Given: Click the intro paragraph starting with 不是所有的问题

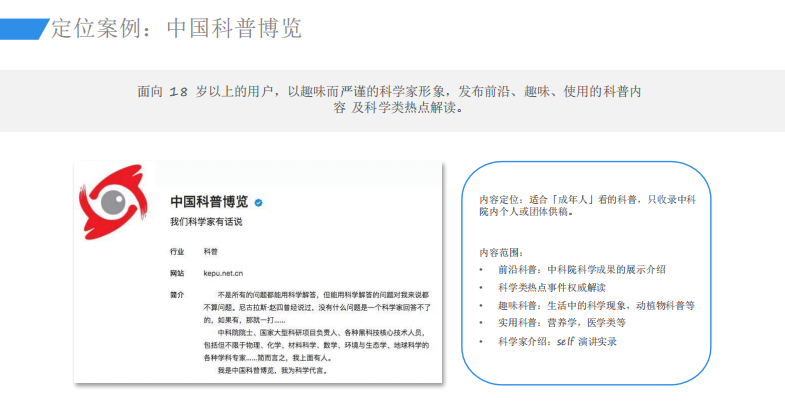Looking at the screenshot, I should tap(317, 307).
